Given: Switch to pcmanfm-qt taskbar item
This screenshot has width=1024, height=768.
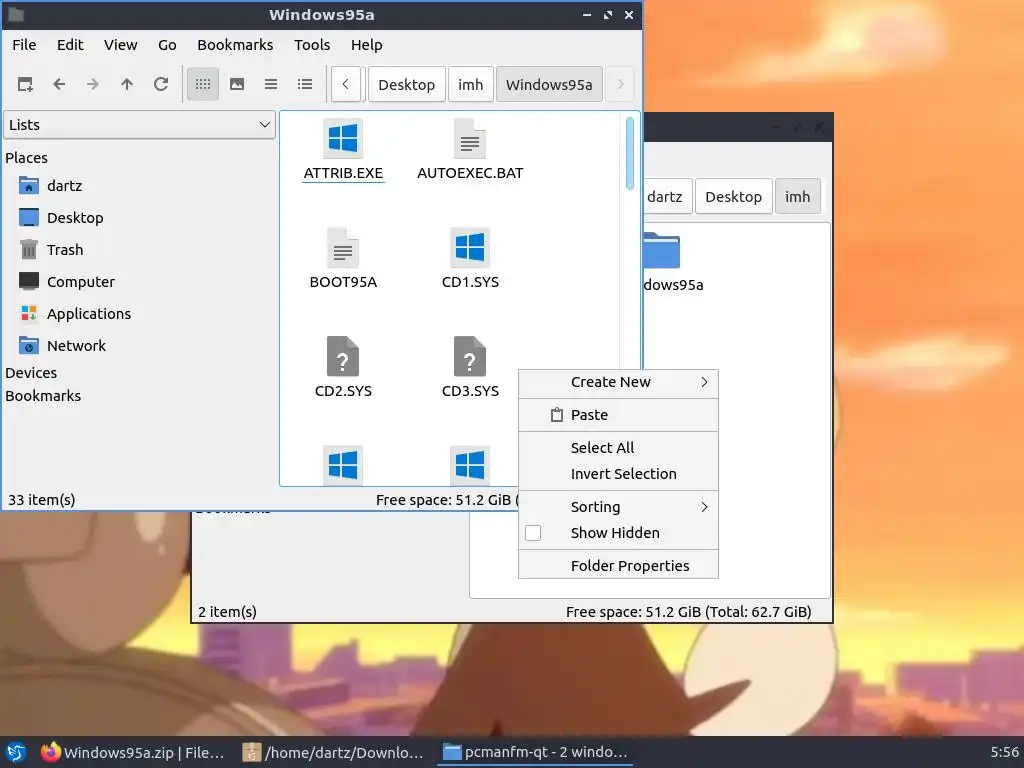Looking at the screenshot, I should tap(536, 752).
